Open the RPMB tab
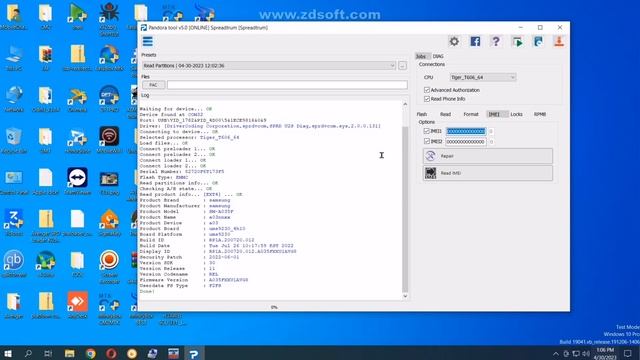 pos(540,114)
